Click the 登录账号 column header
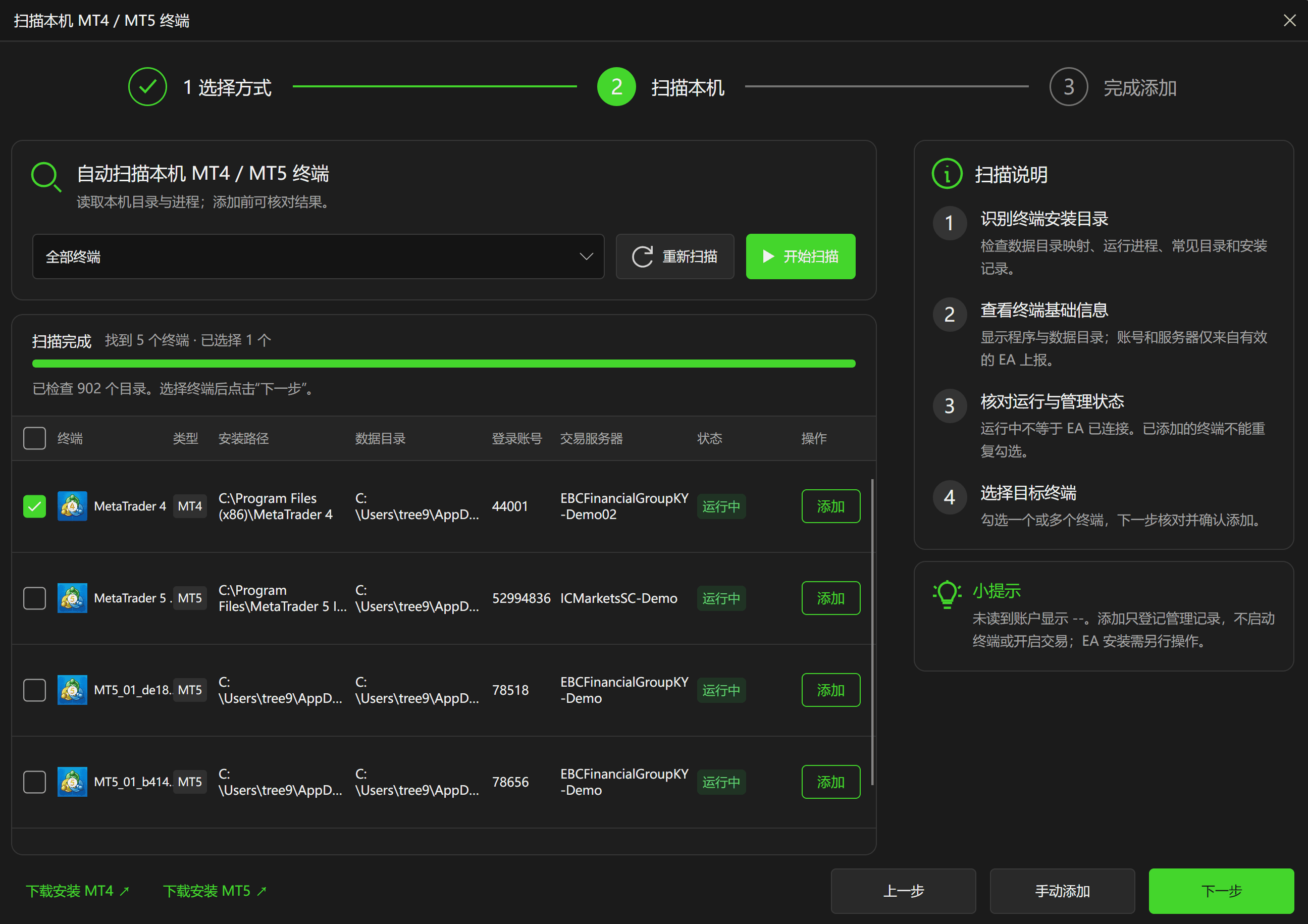1308x924 pixels. (x=517, y=438)
